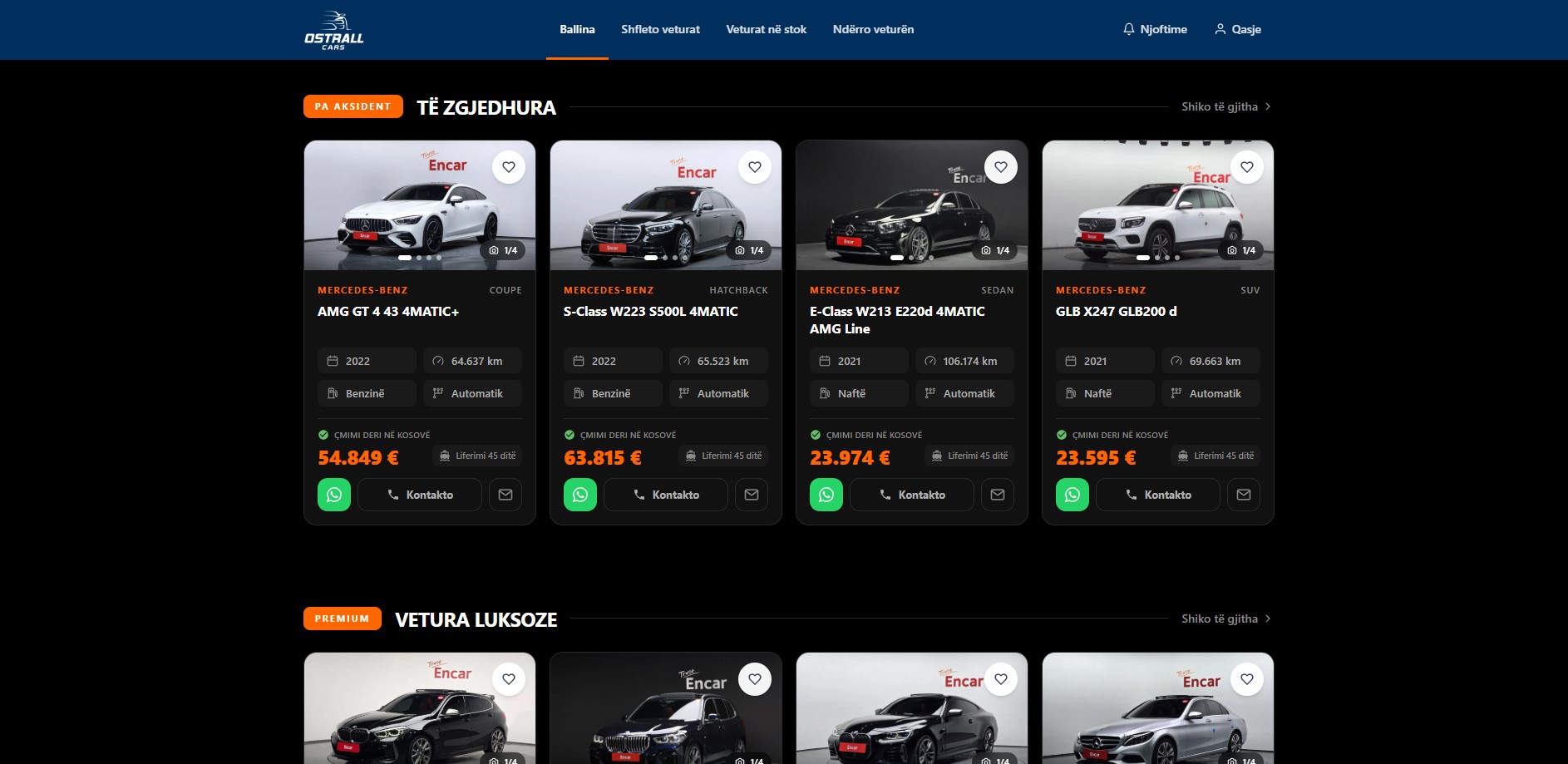The image size is (1568, 764).
Task: Click the PREMIUM badge
Action: 343,619
